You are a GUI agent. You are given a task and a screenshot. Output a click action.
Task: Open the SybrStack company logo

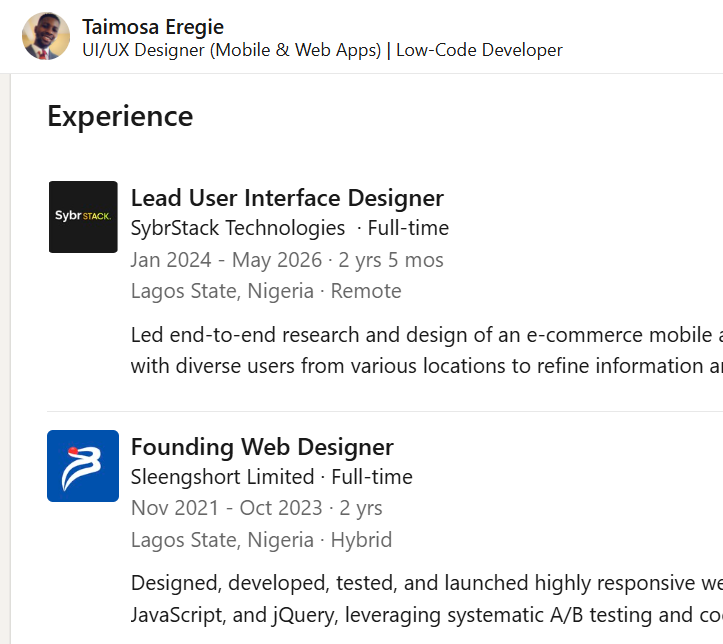tap(83, 217)
